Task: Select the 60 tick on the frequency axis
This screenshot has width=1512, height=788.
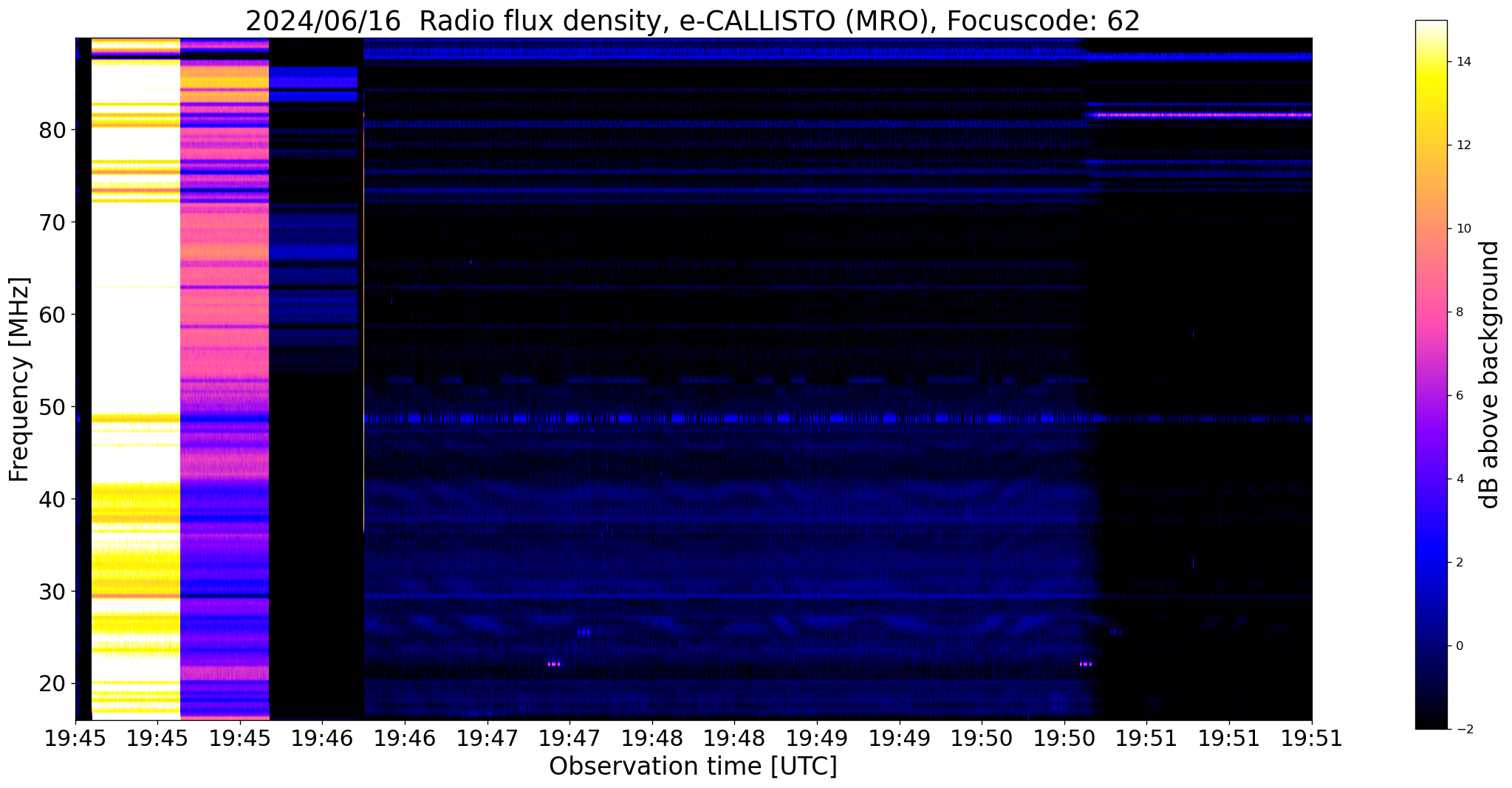Action: (53, 315)
